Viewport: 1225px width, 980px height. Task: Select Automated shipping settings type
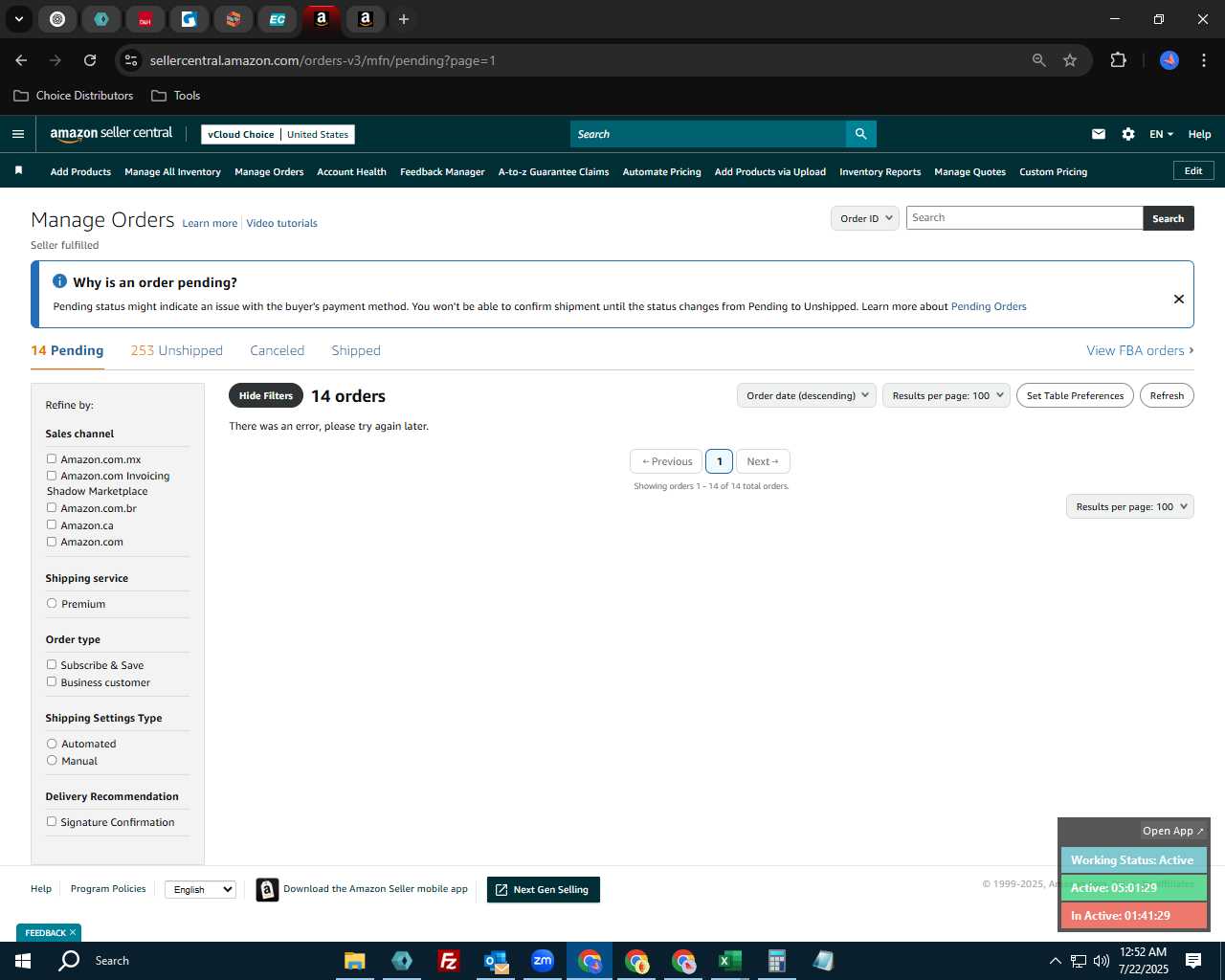coord(52,743)
